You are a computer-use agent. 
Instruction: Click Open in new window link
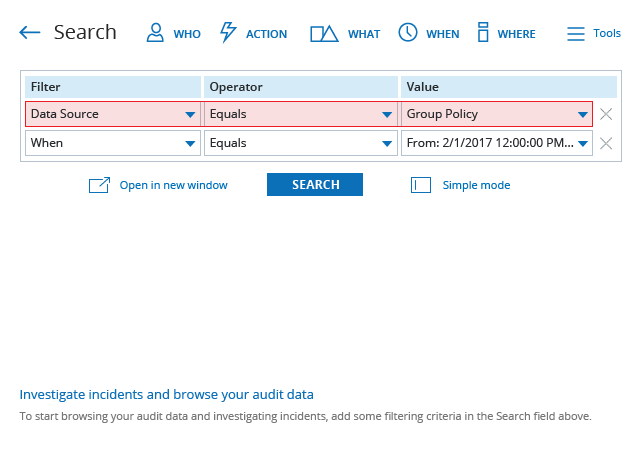[x=173, y=185]
